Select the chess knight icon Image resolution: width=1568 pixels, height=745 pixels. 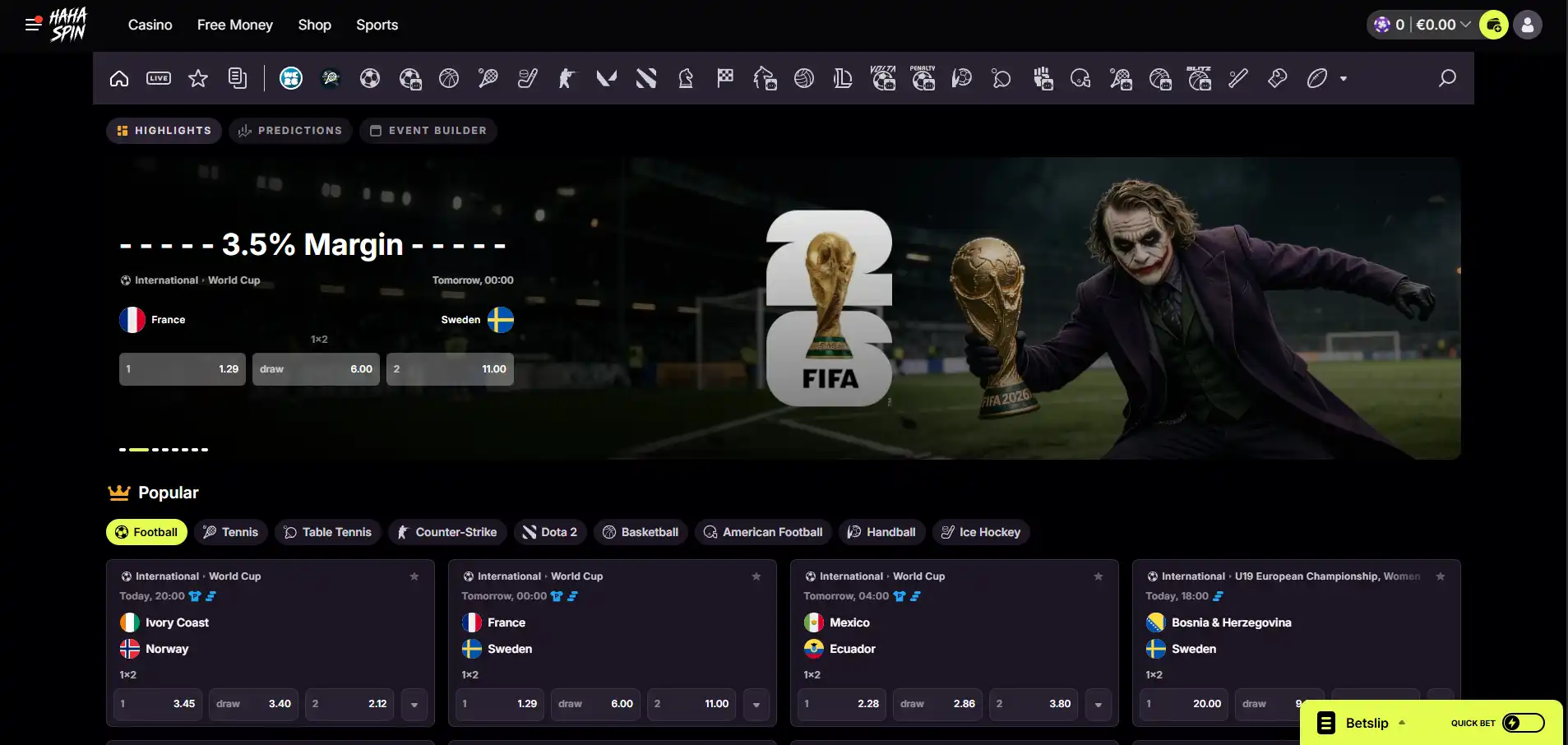pos(686,78)
